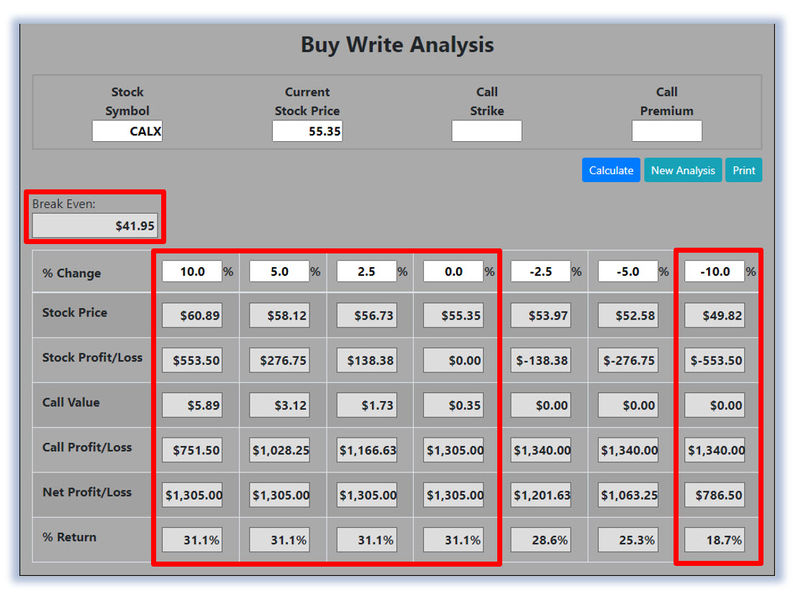The width and height of the screenshot is (793, 594).
Task: Click the $751.50 call profit cell
Action: (192, 450)
